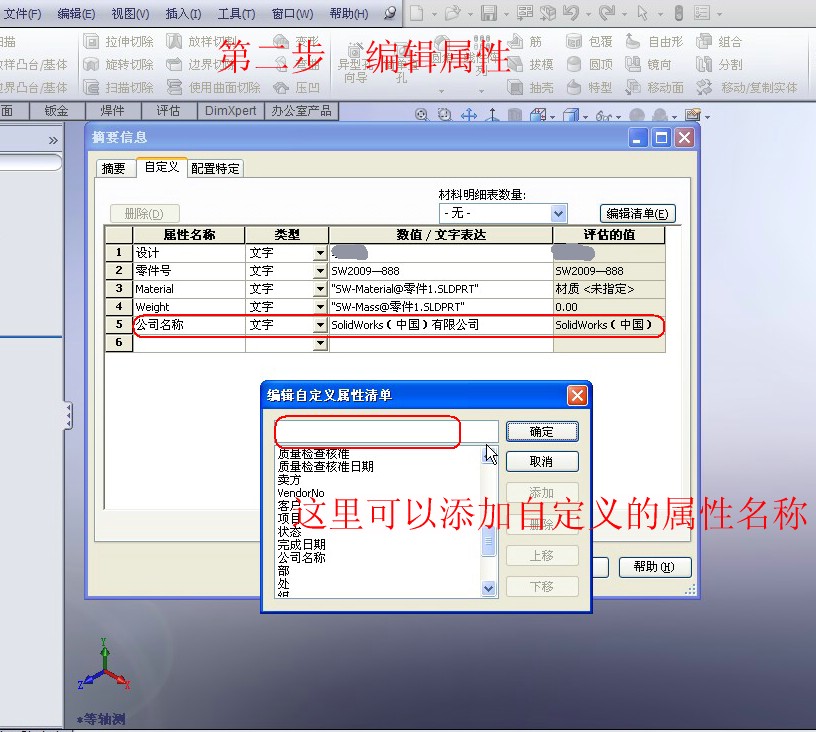Click the SW2009—888 value cell
This screenshot has width=816, height=732.
tap(441, 271)
